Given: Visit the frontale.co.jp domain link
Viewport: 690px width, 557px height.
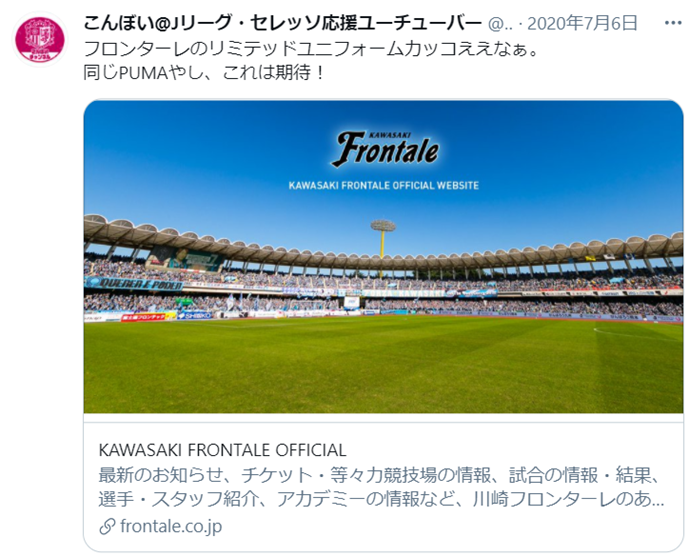Looking at the screenshot, I should tap(171, 526).
